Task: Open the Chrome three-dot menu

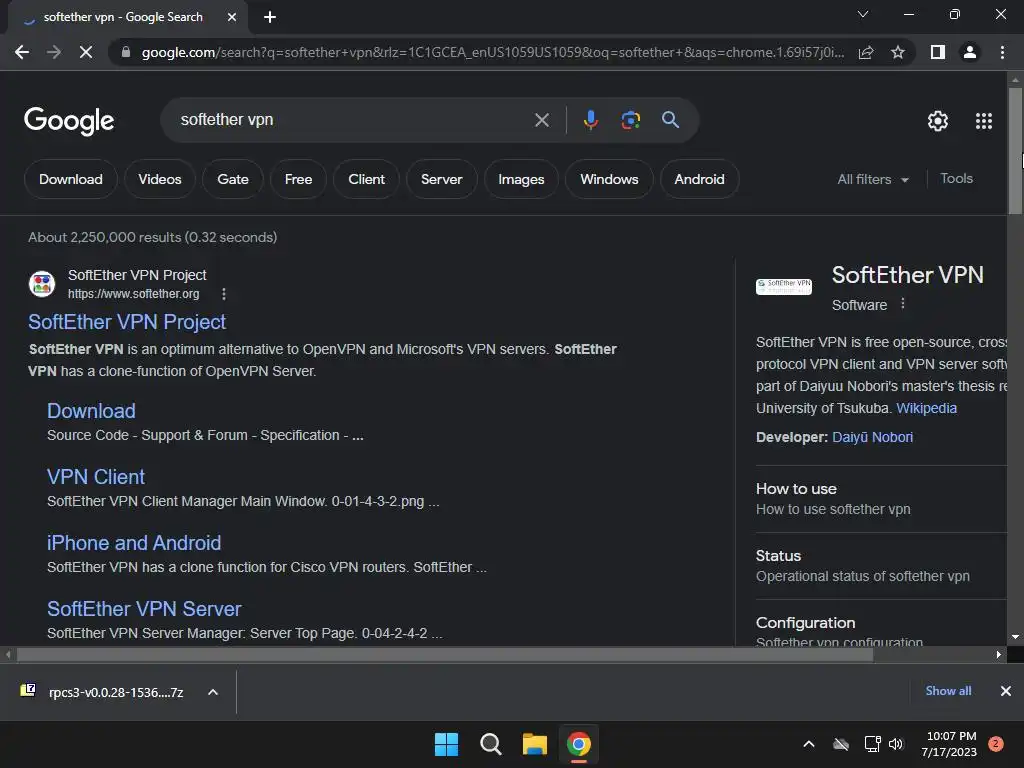Action: click(1002, 52)
